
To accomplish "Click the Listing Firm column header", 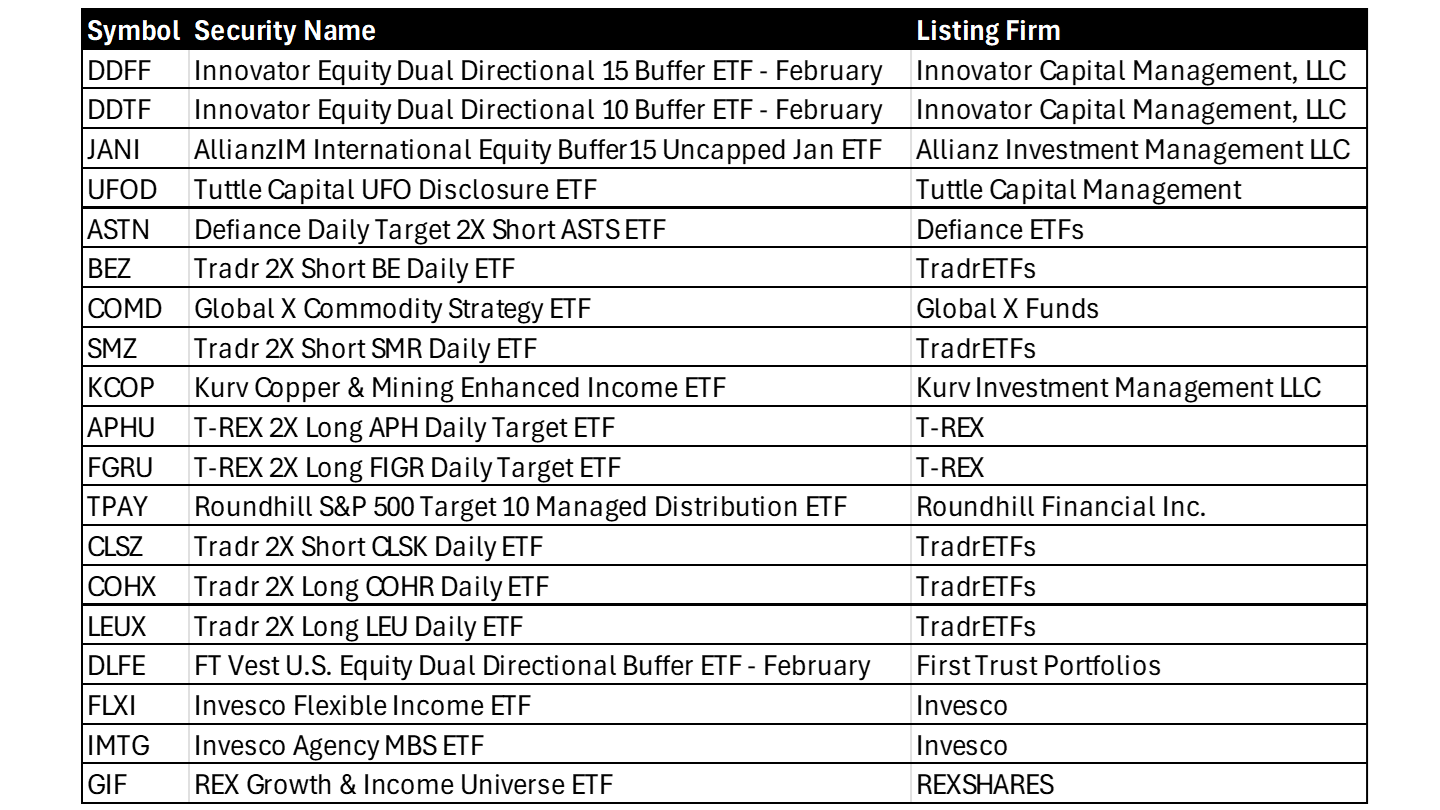I will tap(988, 31).
